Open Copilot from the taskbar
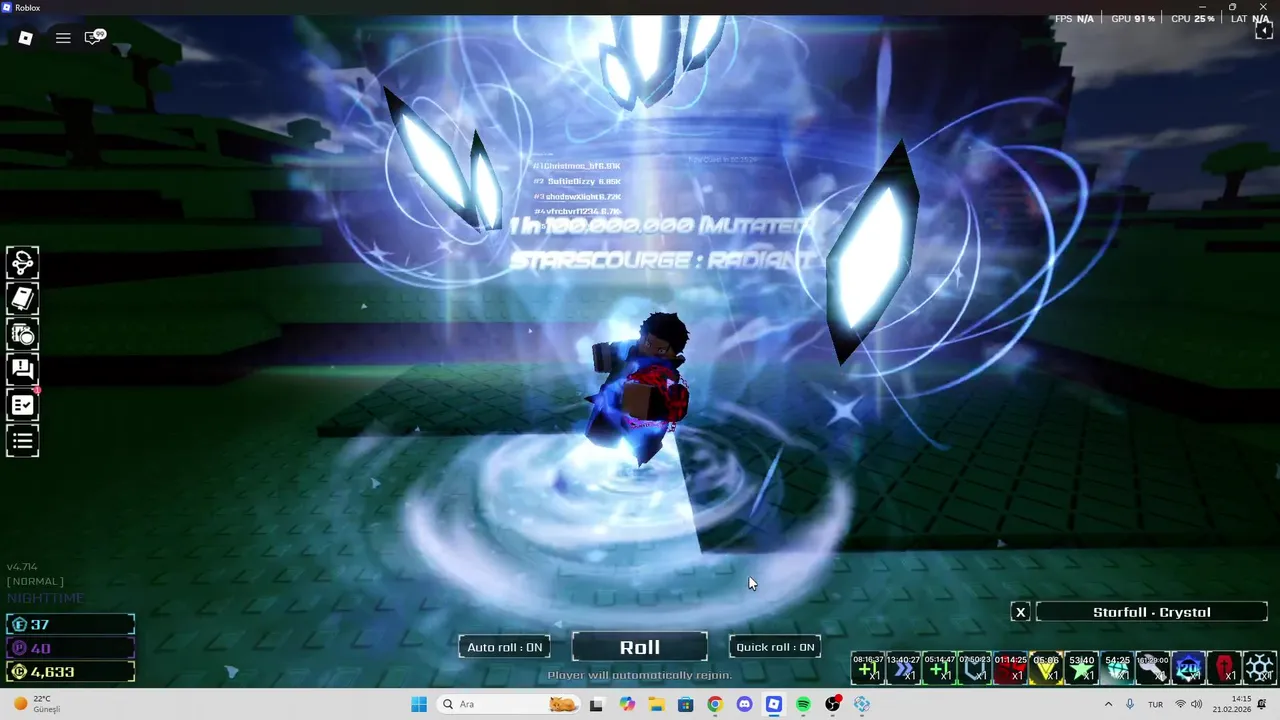The image size is (1280, 720). pos(627,704)
